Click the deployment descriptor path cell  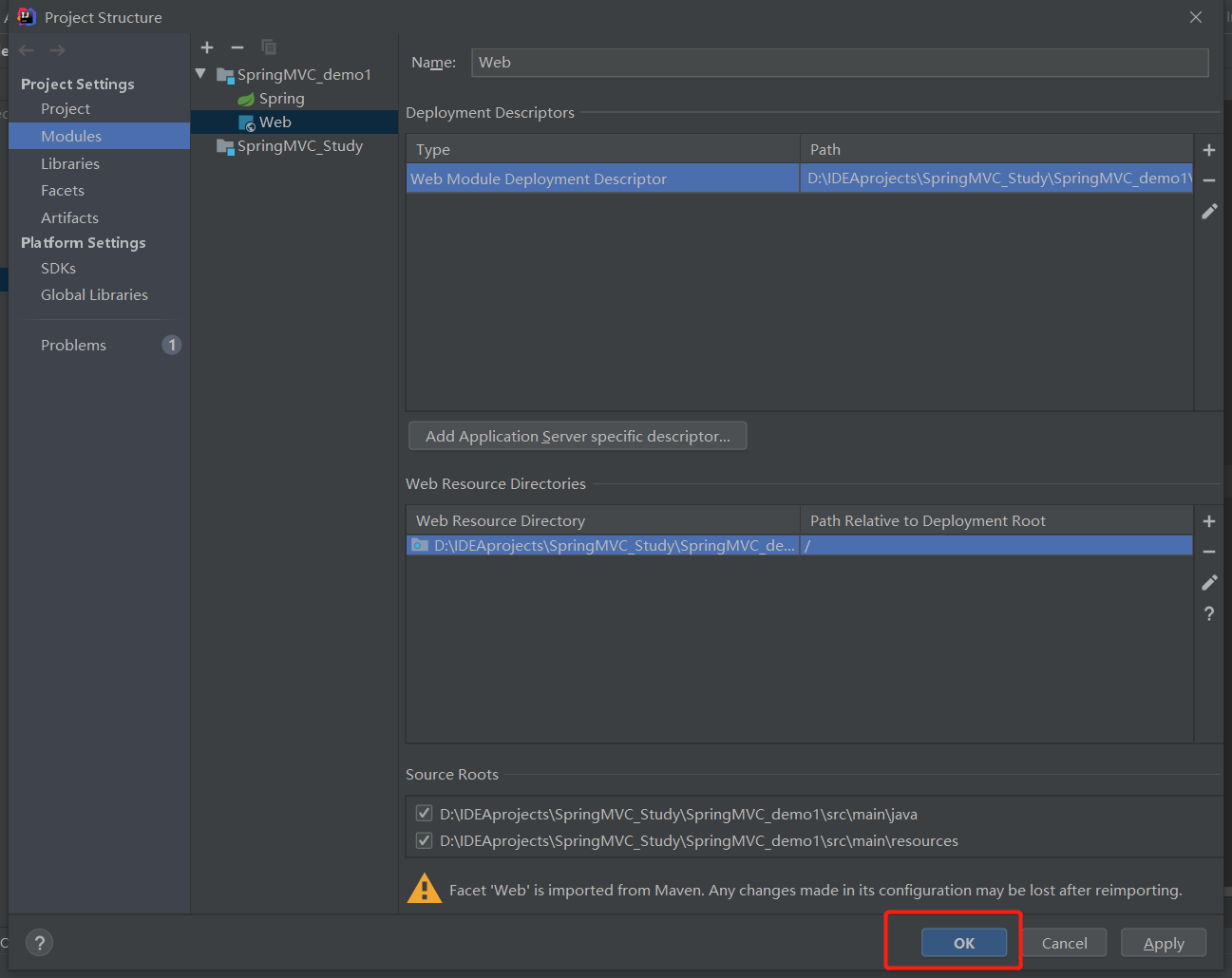pyautogui.click(x=996, y=179)
